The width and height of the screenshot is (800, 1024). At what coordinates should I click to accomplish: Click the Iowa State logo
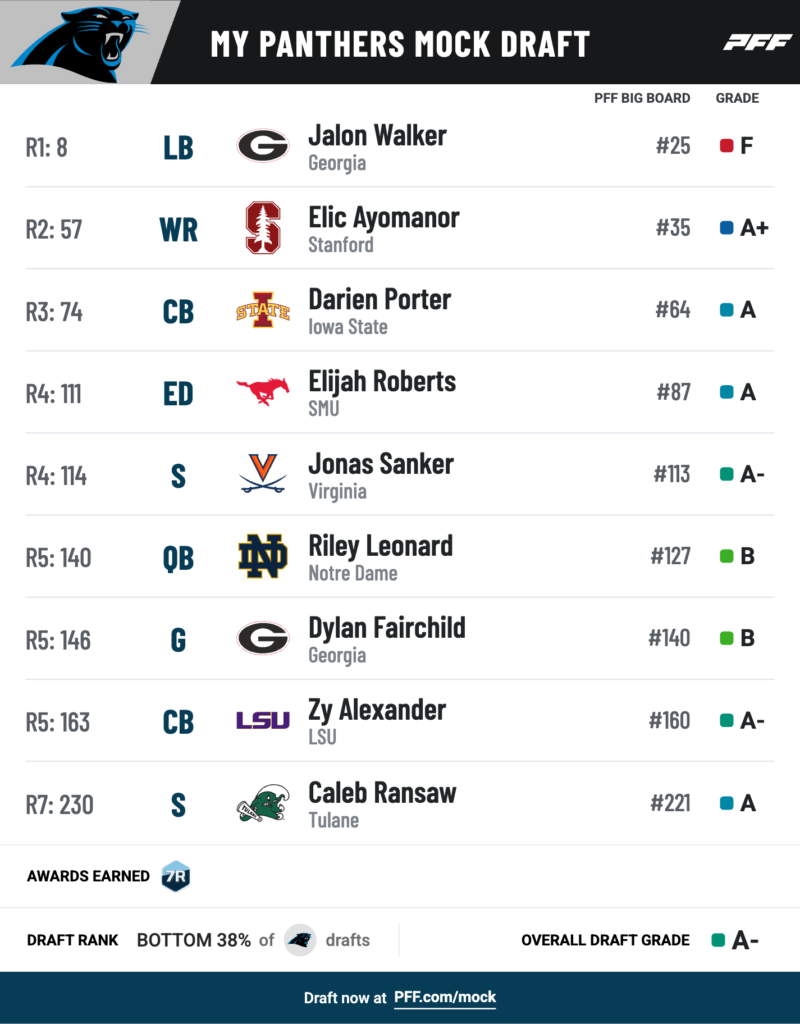tap(263, 310)
